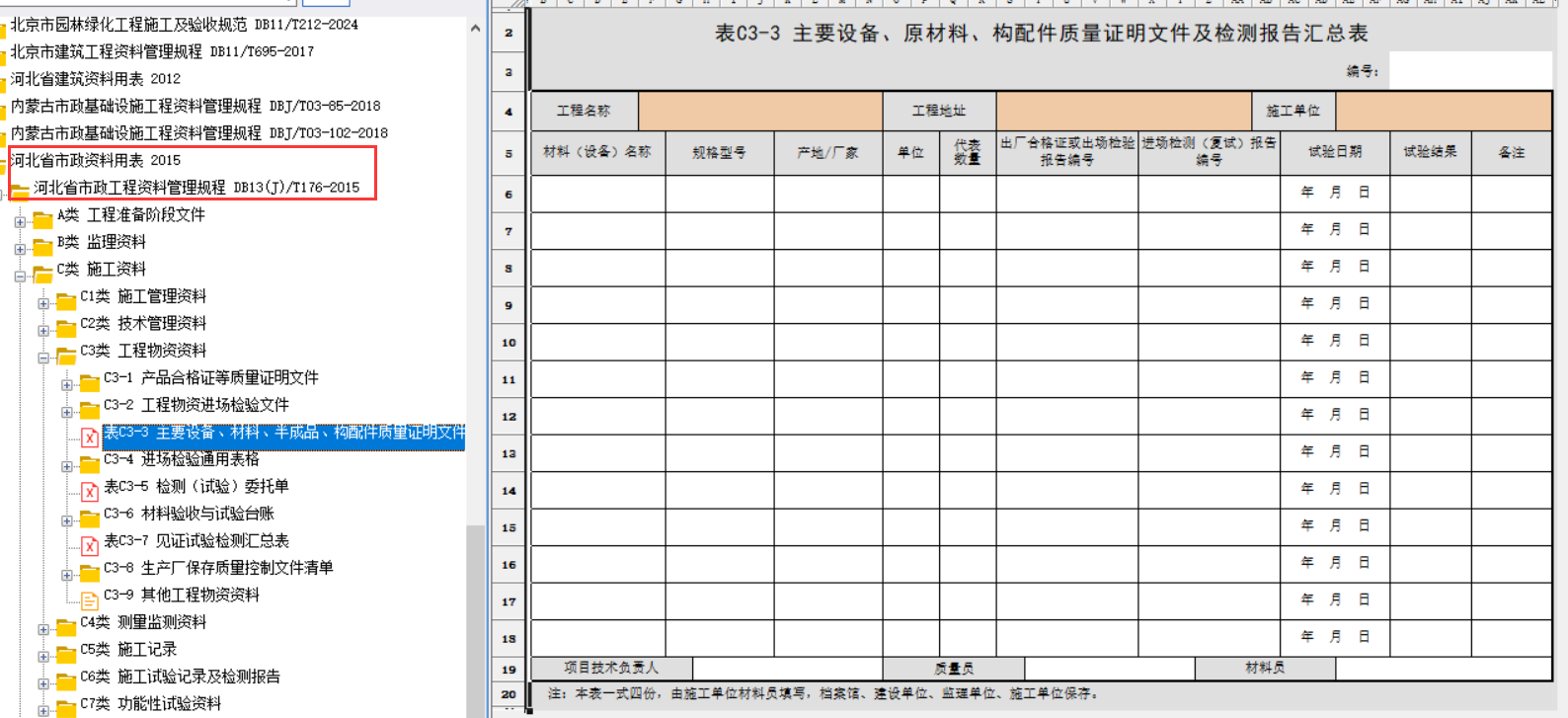Image resolution: width=1568 pixels, height=718 pixels.
Task: Collapse the C类 施工资料 node
Action: (x=20, y=277)
